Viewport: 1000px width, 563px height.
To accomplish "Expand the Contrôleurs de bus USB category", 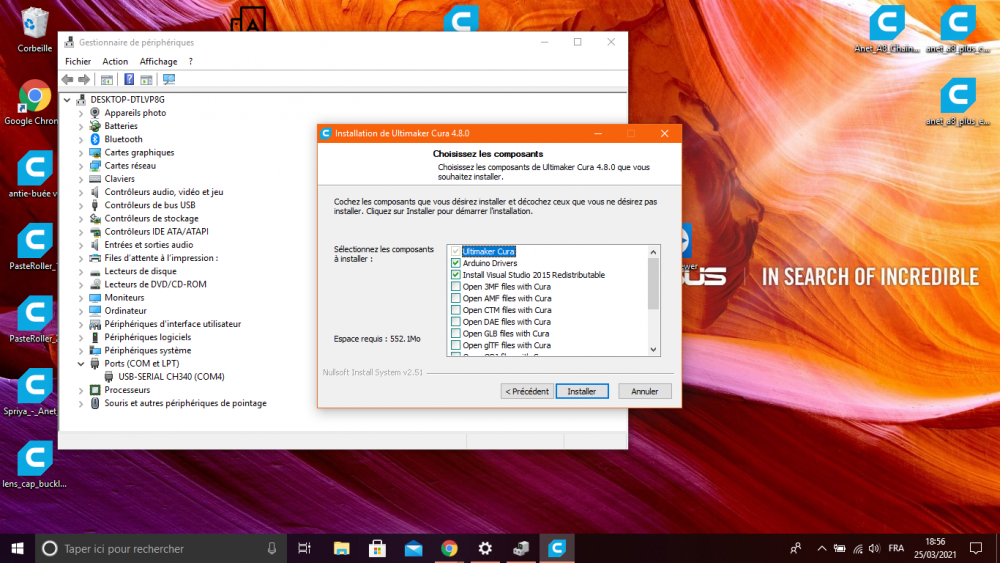I will (81, 205).
